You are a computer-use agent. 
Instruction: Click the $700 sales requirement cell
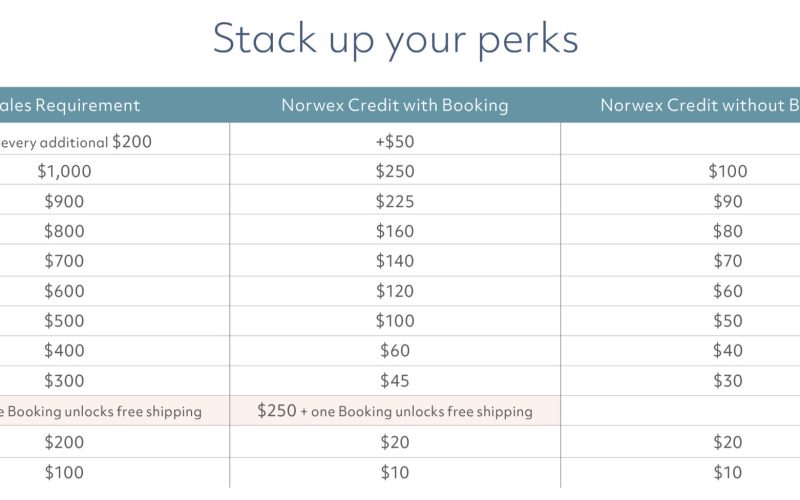64,261
